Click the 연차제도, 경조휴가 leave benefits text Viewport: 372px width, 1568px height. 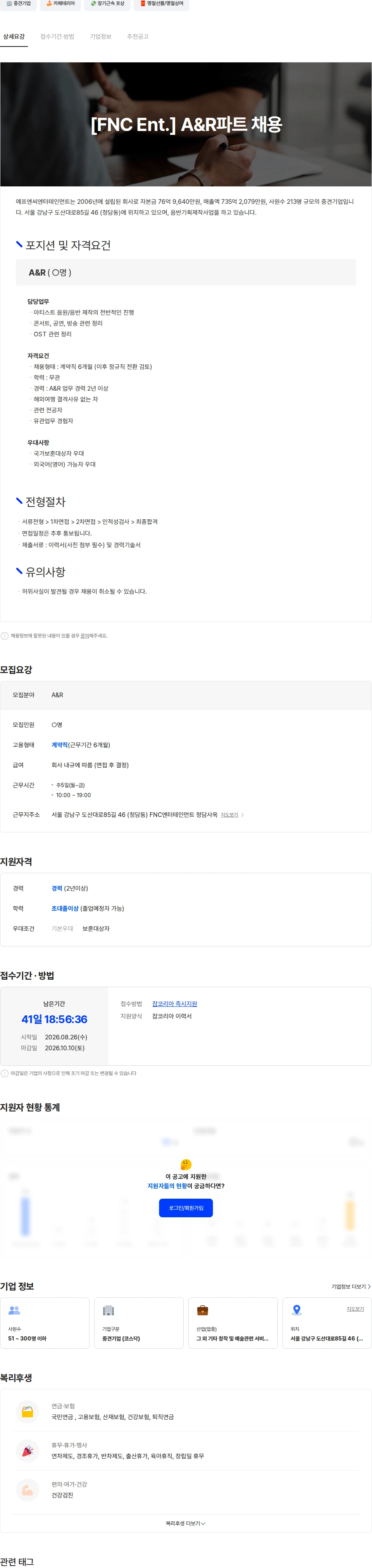[x=128, y=1456]
